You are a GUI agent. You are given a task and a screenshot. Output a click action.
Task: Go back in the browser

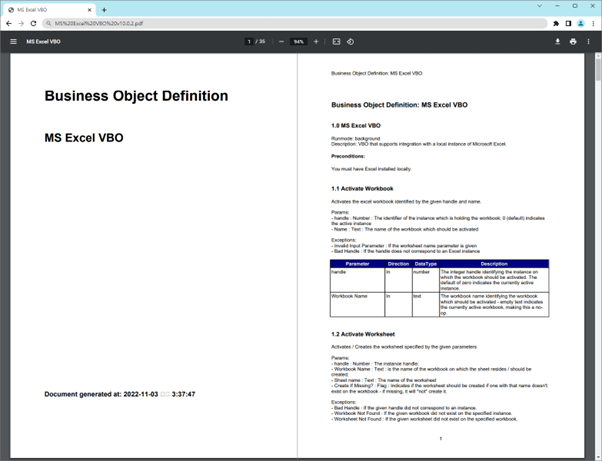(x=9, y=23)
